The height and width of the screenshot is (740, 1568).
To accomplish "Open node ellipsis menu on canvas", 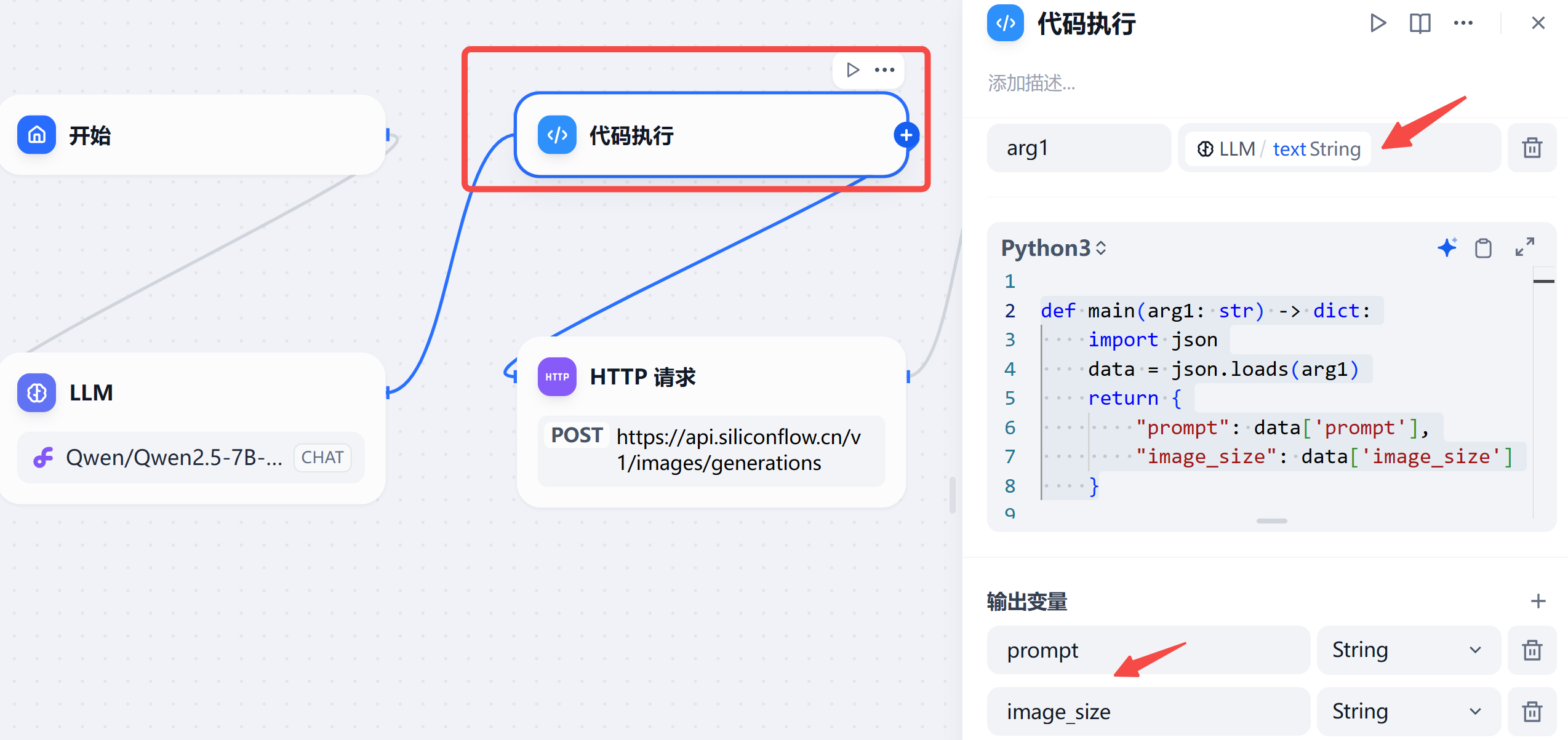I will point(884,70).
